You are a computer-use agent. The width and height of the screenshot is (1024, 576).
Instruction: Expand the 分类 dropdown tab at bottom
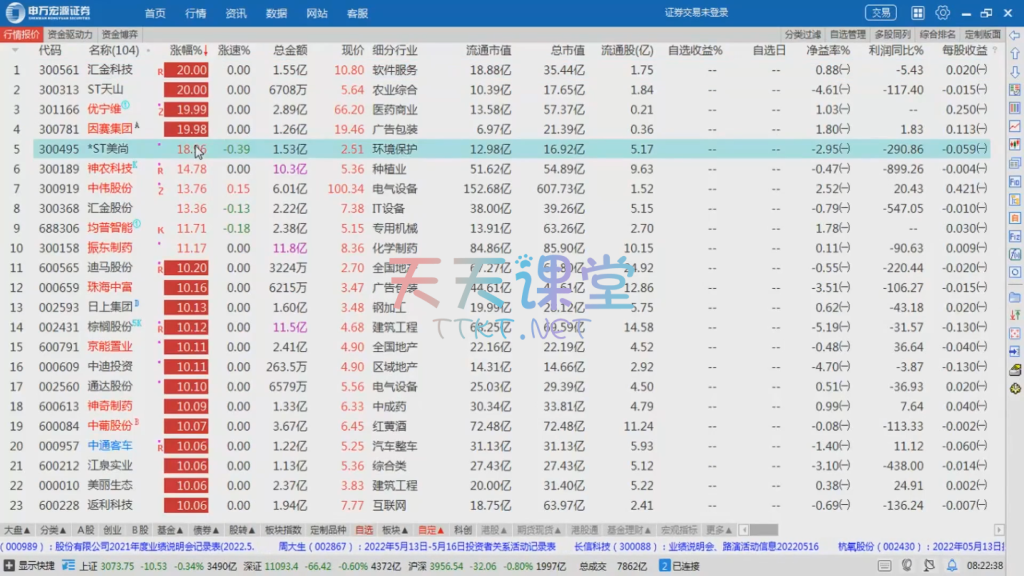[51, 530]
